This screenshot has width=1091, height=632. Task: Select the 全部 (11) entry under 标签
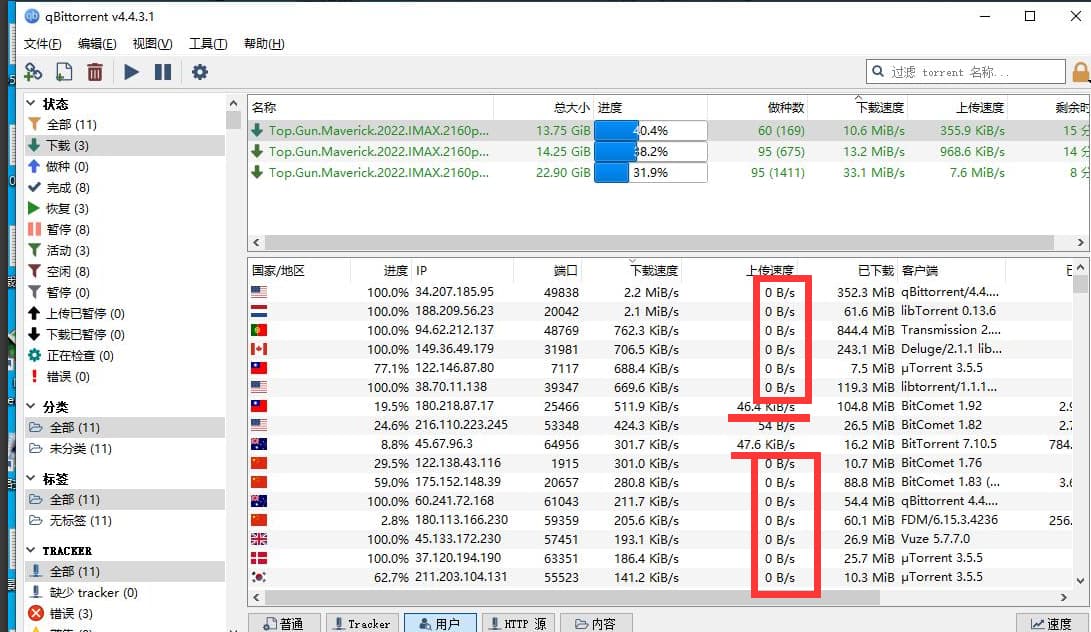(x=125, y=499)
